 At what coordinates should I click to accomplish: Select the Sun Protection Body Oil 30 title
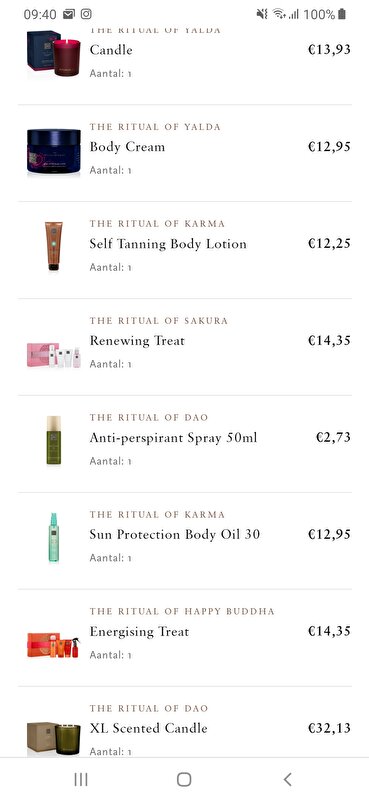coord(175,535)
